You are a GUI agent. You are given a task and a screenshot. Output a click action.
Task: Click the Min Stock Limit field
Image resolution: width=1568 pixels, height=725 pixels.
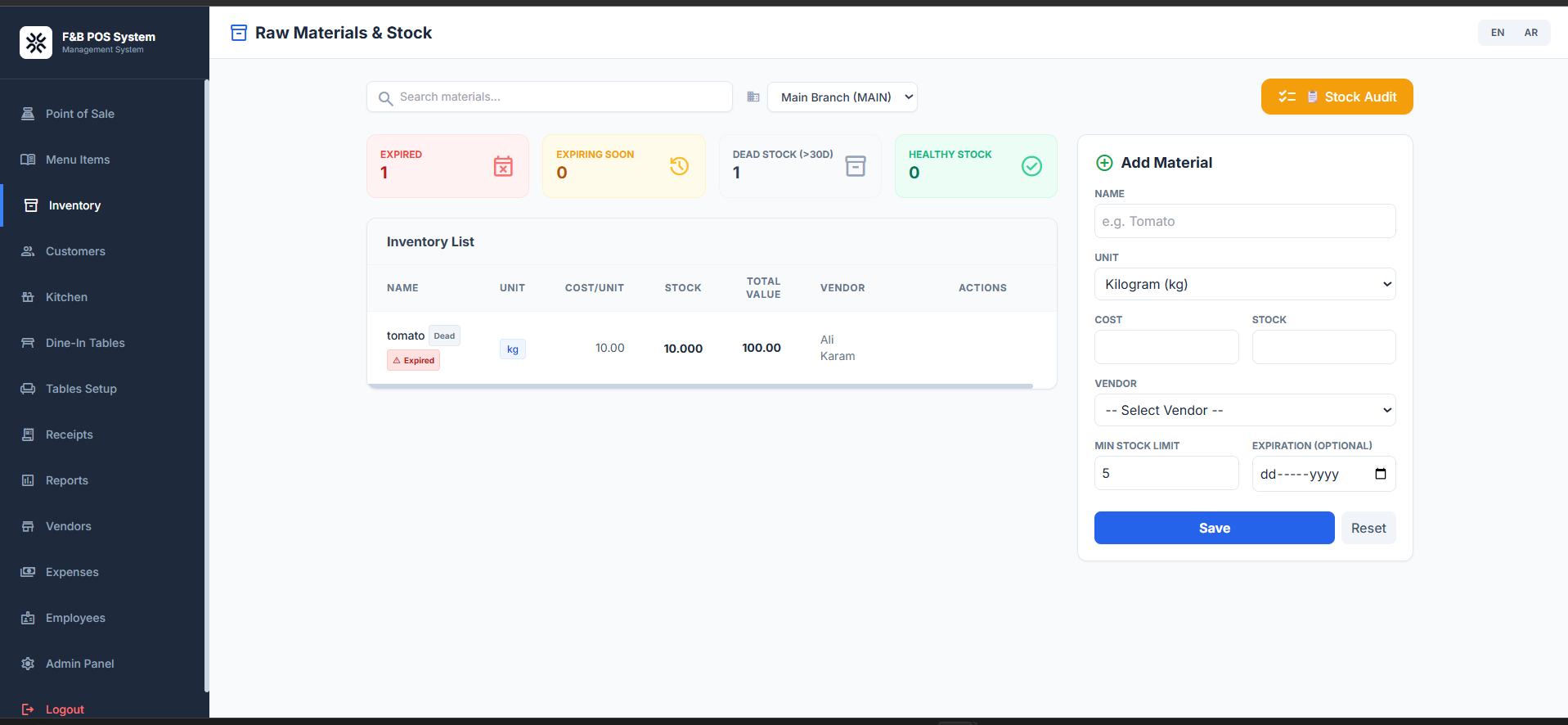pos(1166,473)
